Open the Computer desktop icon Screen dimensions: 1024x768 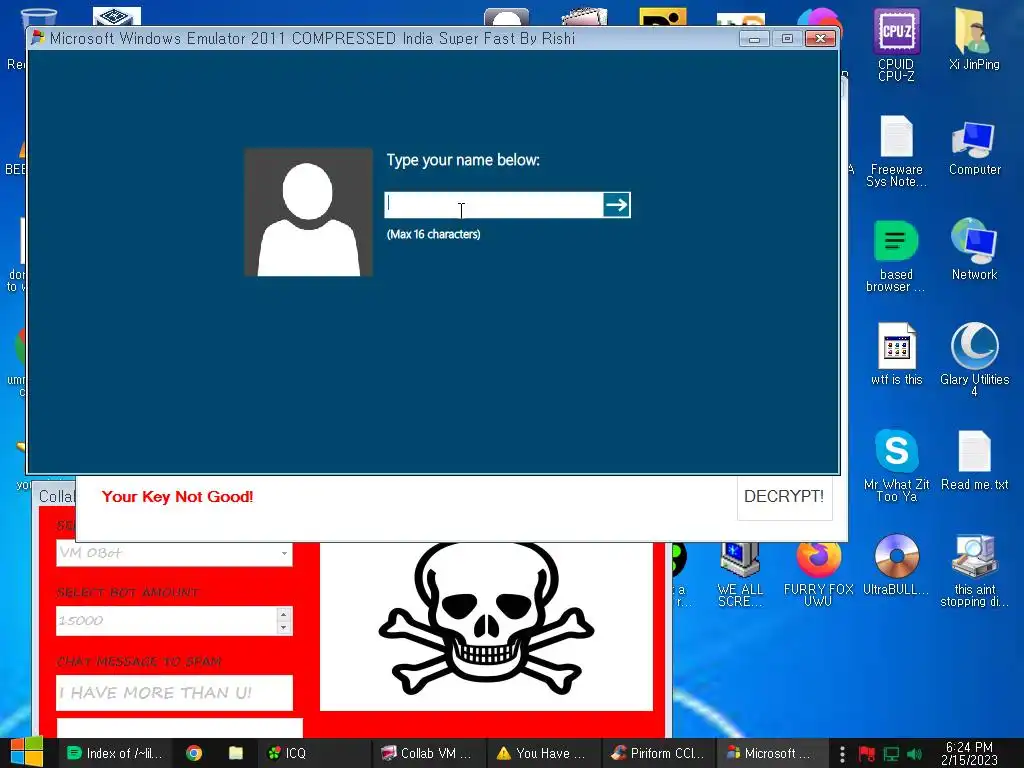click(x=974, y=148)
